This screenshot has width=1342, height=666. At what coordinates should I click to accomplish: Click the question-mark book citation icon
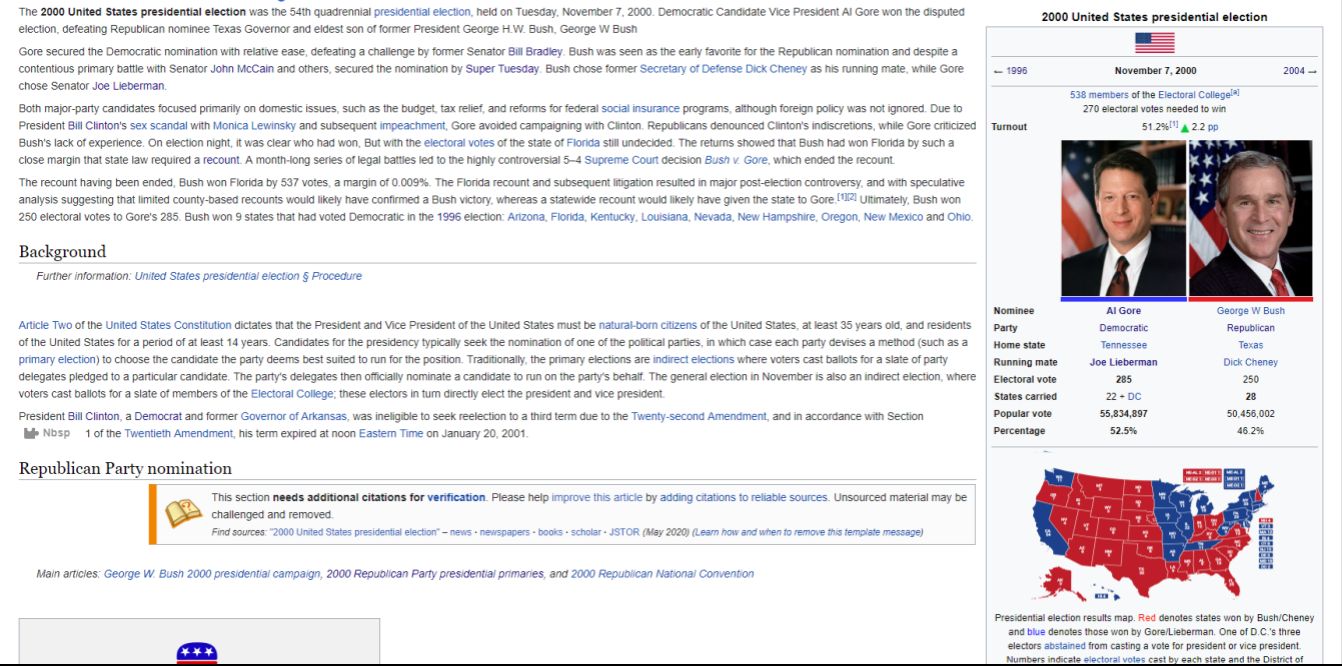click(183, 514)
